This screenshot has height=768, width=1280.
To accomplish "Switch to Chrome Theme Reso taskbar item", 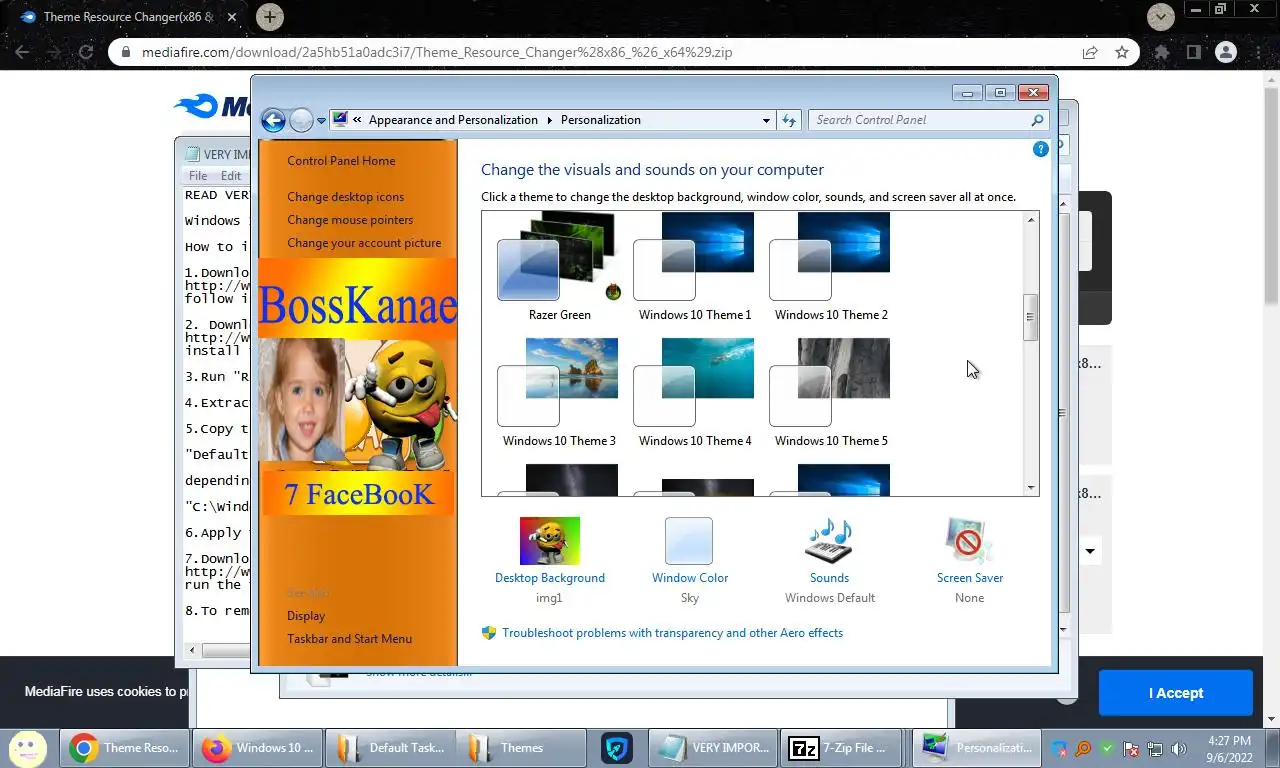I will pyautogui.click(x=126, y=747).
